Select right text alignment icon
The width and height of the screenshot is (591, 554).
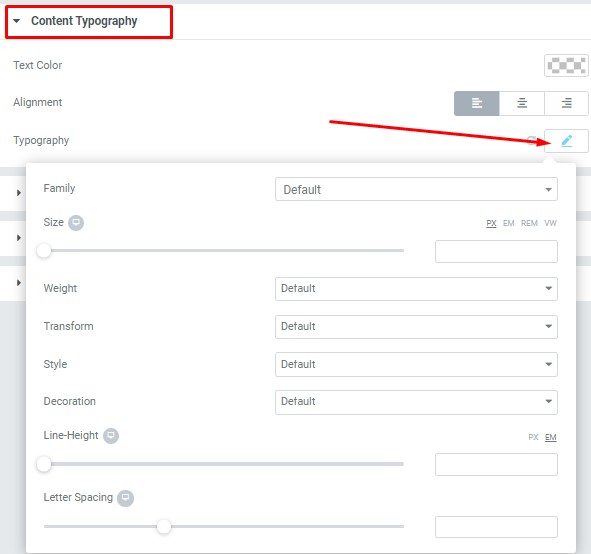pyautogui.click(x=566, y=103)
